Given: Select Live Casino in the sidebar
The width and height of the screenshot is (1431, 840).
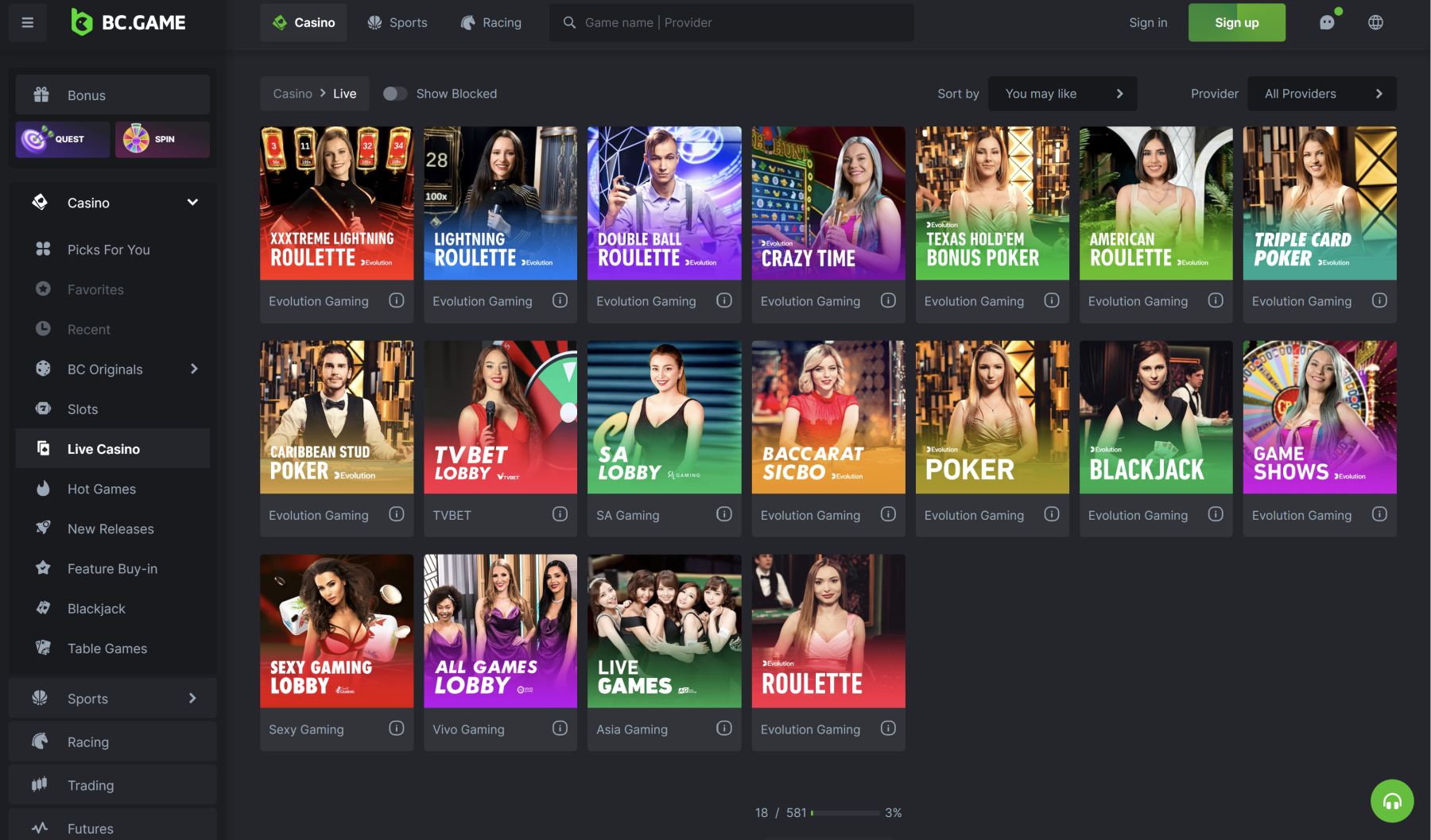Looking at the screenshot, I should click(113, 449).
